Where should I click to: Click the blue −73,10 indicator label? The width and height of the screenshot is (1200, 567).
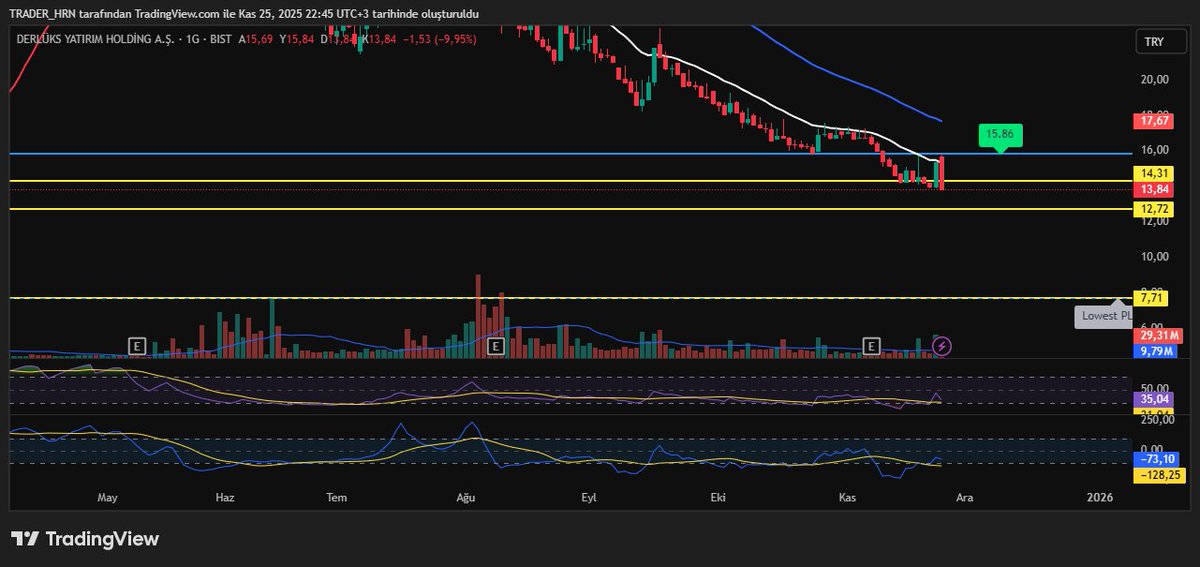(1157, 460)
